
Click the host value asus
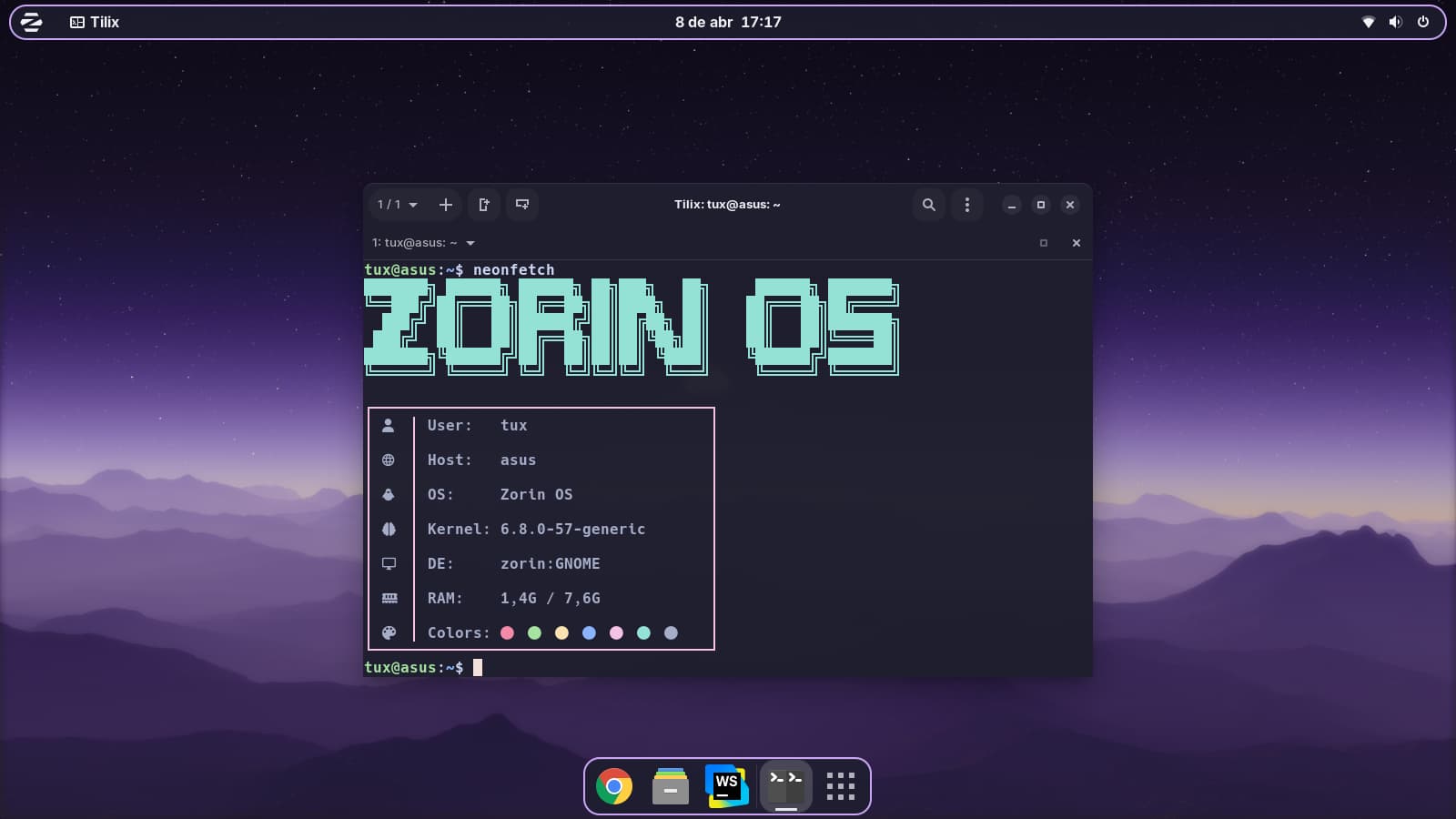click(518, 460)
